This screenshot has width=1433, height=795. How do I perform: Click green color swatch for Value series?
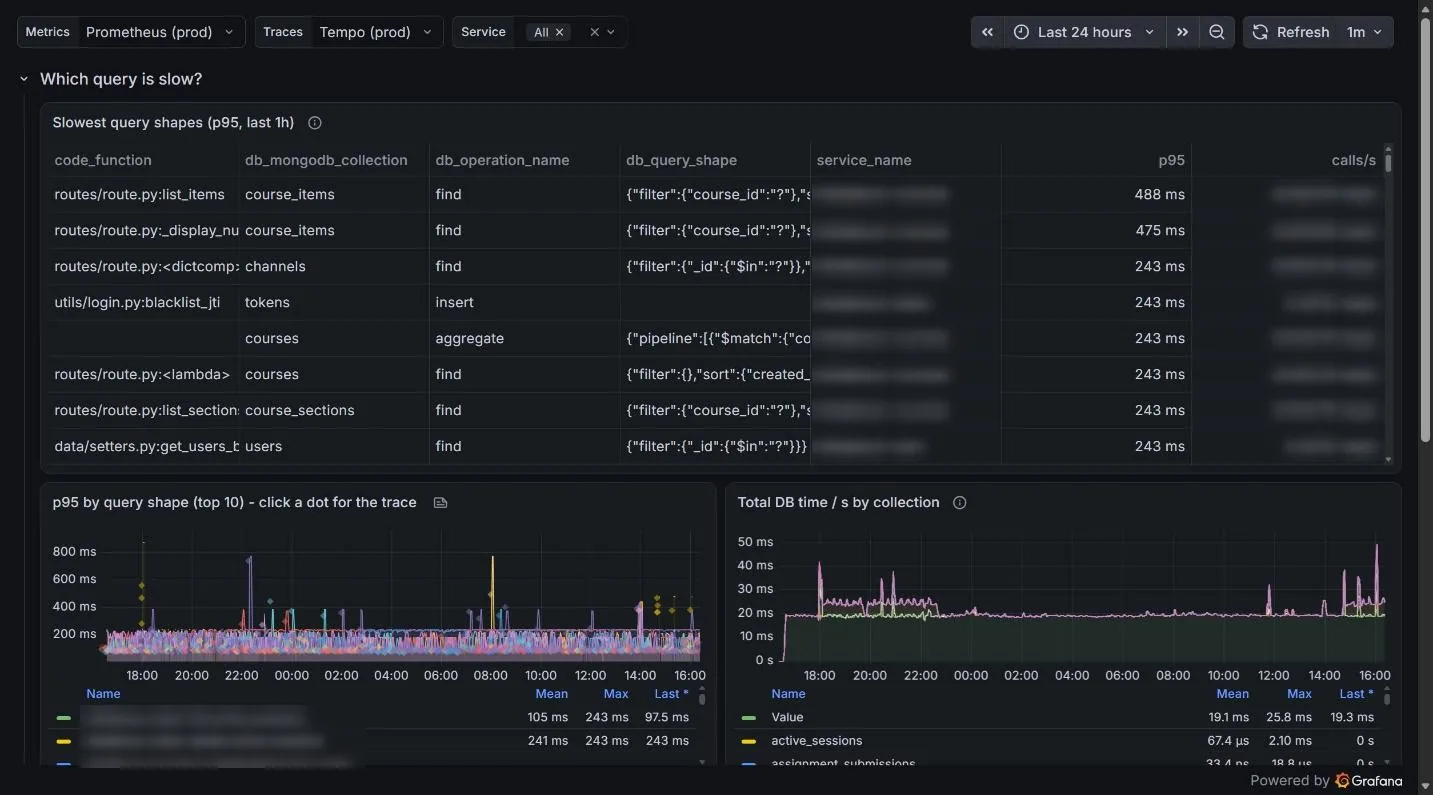point(749,718)
